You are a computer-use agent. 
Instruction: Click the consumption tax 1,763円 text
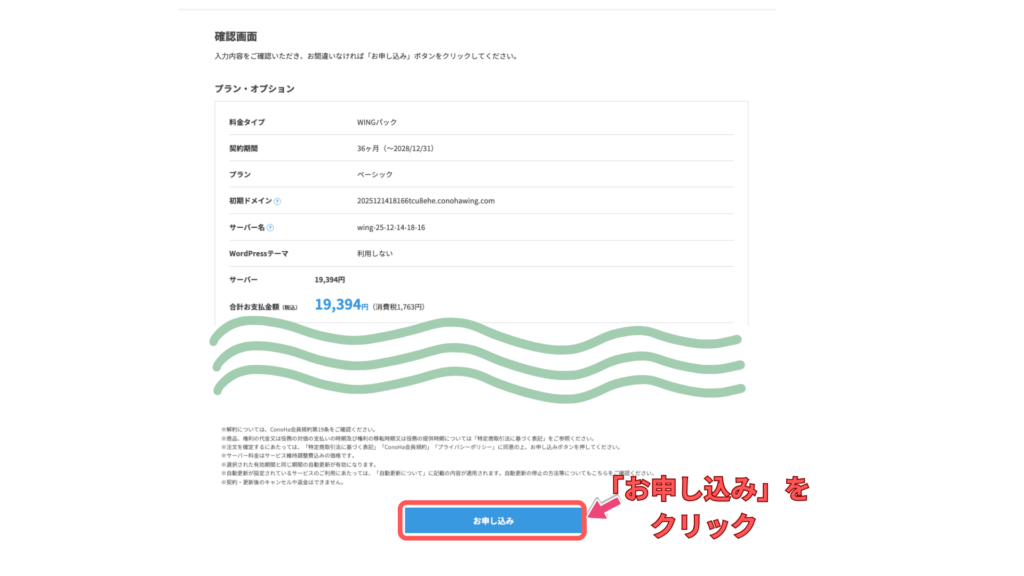pyautogui.click(x=398, y=307)
